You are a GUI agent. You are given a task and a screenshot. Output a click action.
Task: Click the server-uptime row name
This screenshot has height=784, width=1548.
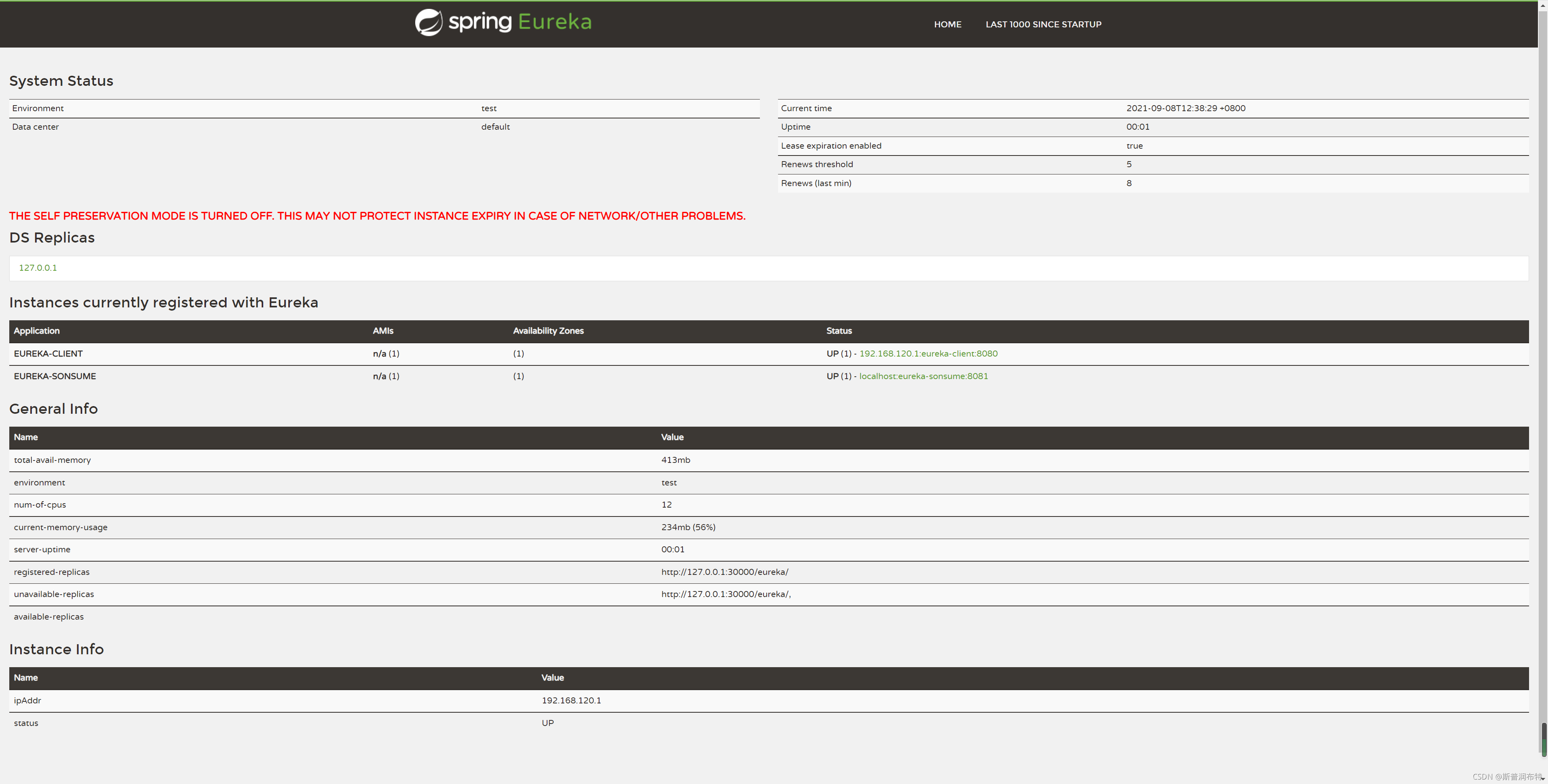(42, 550)
